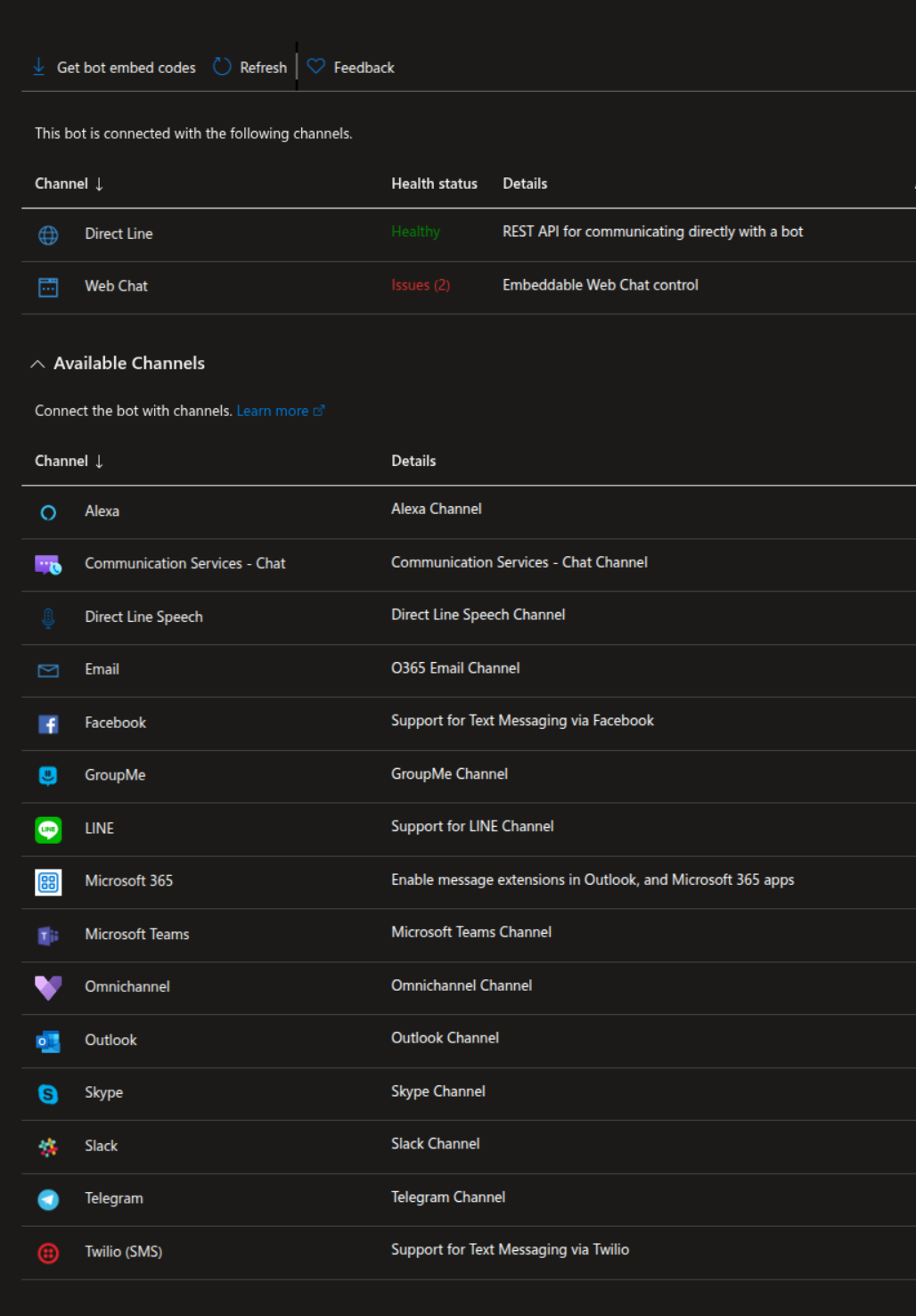Viewport: 916px width, 1316px height.
Task: Select the Twilio (SMS) channel name
Action: click(123, 1252)
